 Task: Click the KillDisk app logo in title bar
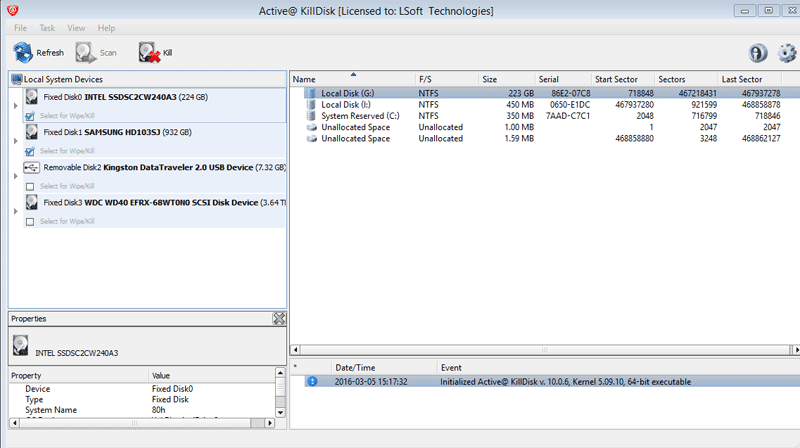13,10
